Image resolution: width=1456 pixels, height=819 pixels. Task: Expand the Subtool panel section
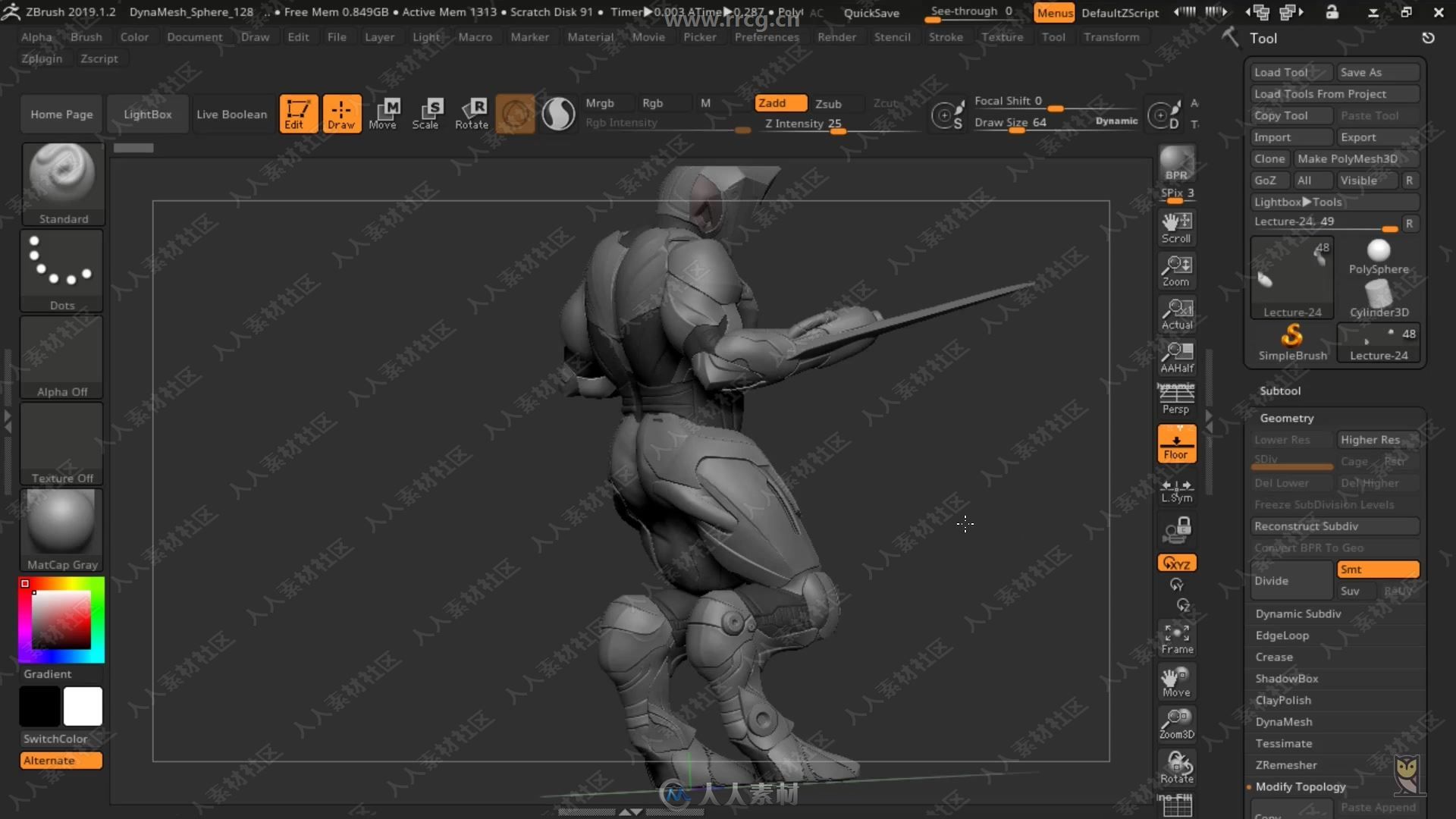coord(1279,390)
